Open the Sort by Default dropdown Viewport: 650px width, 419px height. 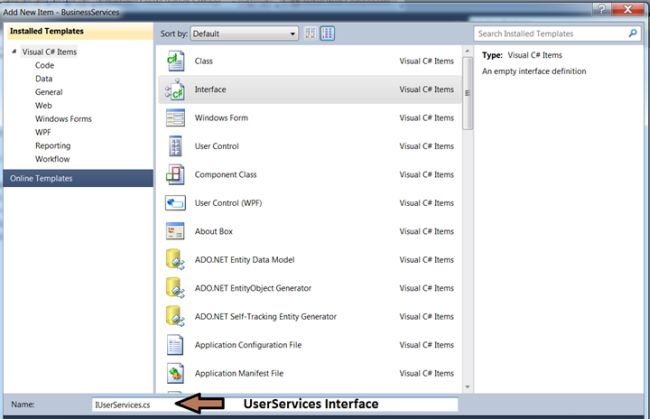click(244, 34)
